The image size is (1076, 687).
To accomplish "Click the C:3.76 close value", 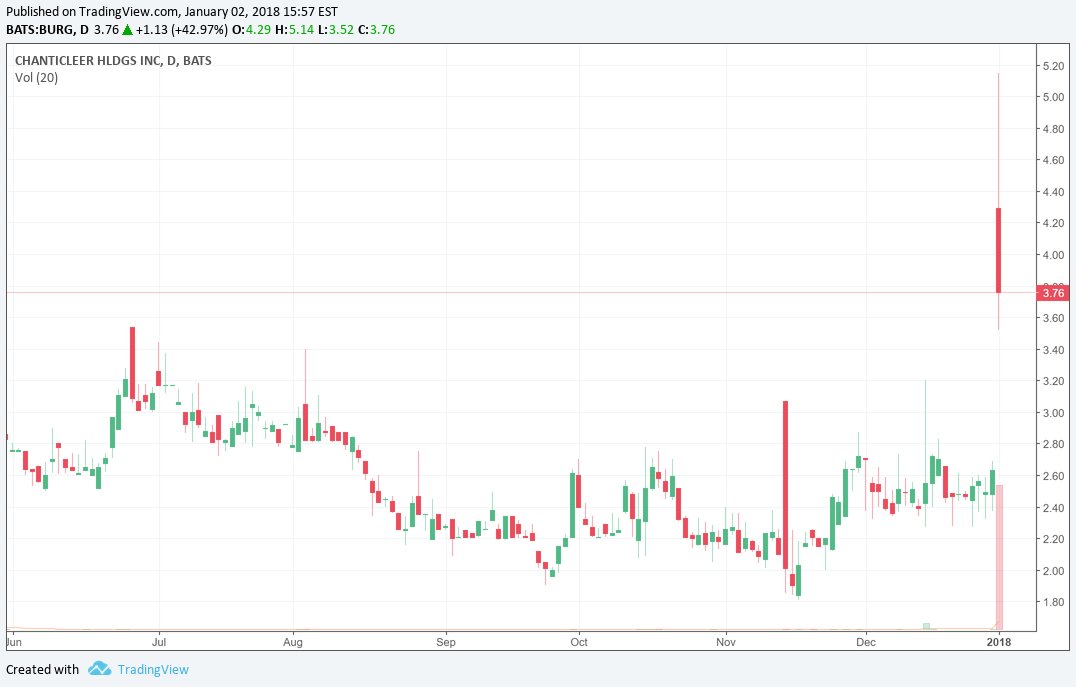I will 377,30.
